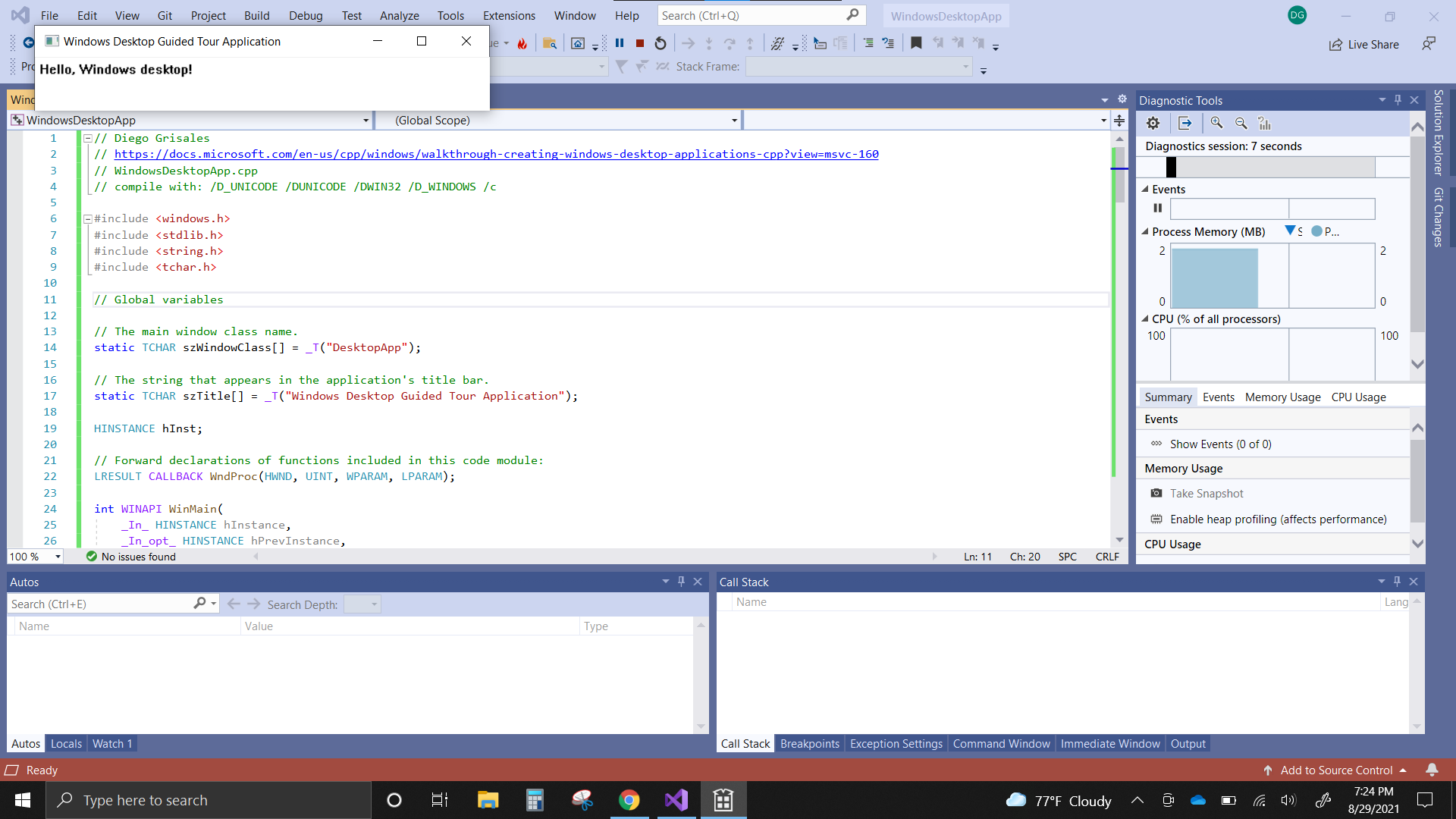Open the Debug menu
The width and height of the screenshot is (1456, 819).
tap(305, 15)
